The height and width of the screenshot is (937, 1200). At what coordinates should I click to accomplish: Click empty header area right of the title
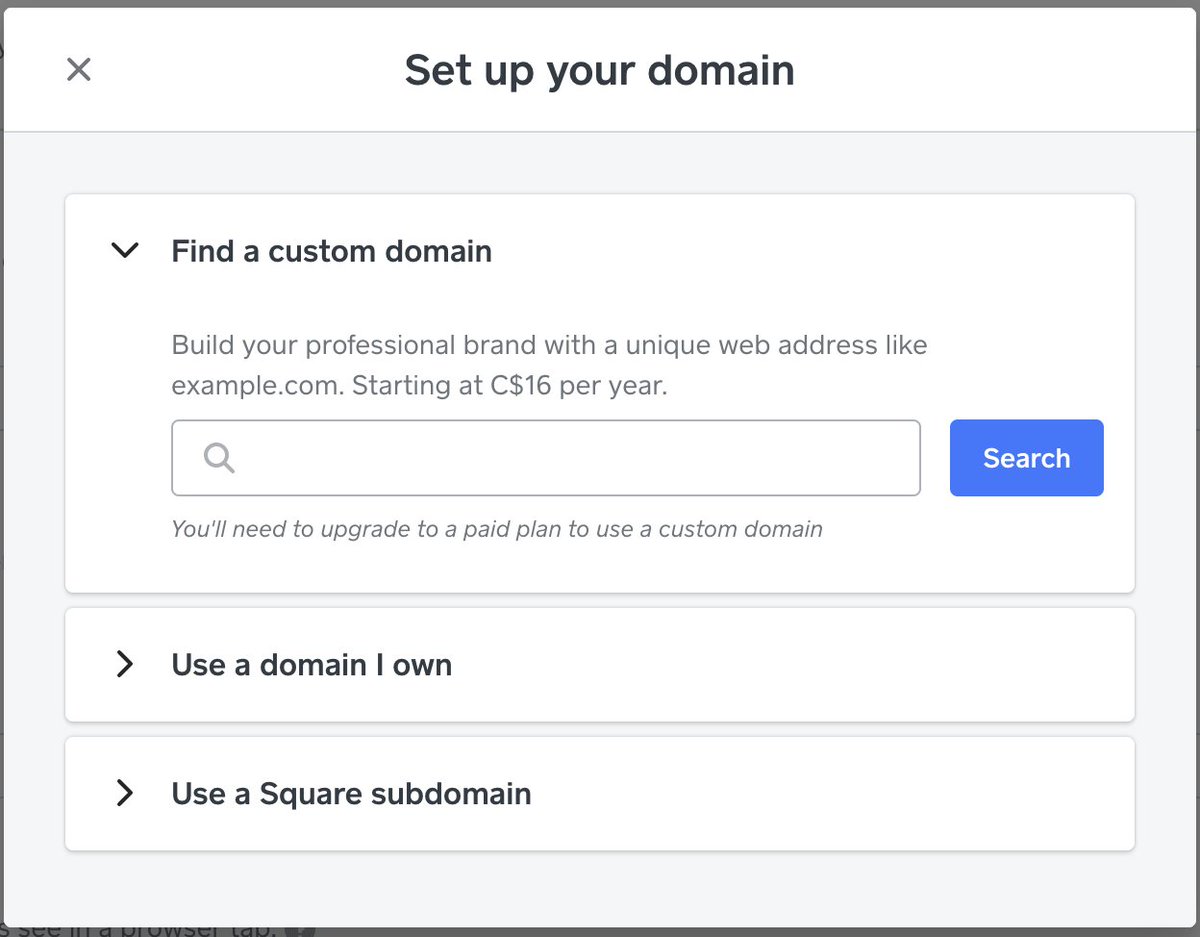[x=1000, y=71]
